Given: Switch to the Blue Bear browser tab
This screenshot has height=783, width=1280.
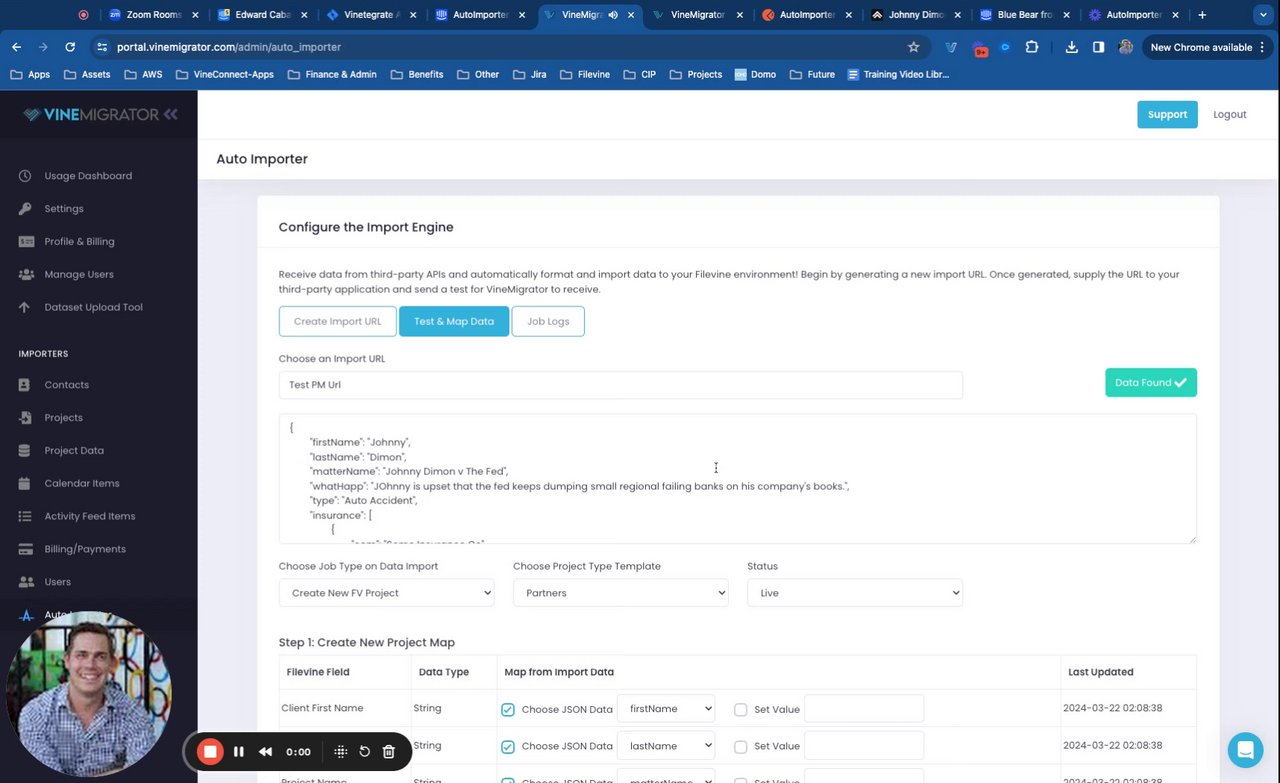Looking at the screenshot, I should [x=1023, y=15].
